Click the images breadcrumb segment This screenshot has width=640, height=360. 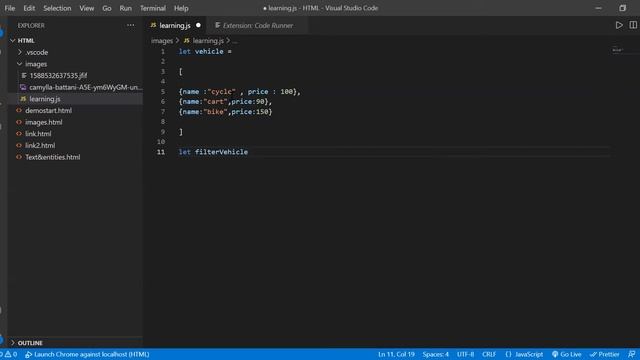162,41
